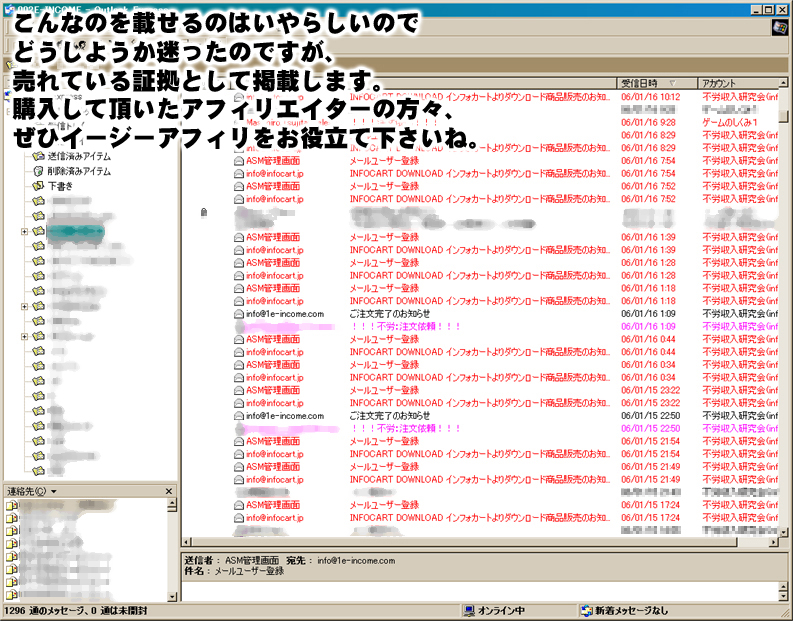
Task: Click envelope icon of info@1e-income.com 1:09 message
Action: [239, 314]
